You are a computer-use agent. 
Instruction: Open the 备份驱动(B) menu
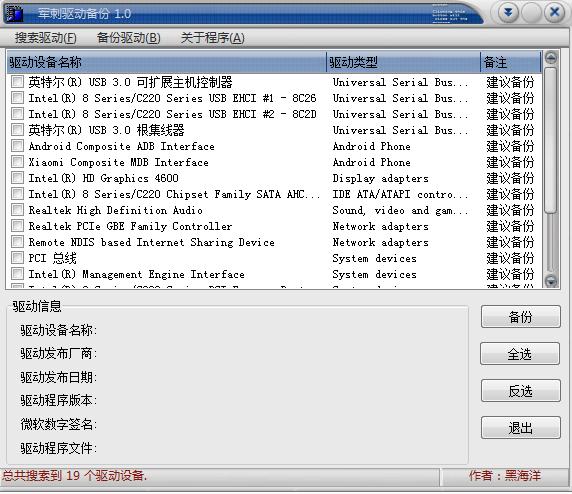point(128,38)
